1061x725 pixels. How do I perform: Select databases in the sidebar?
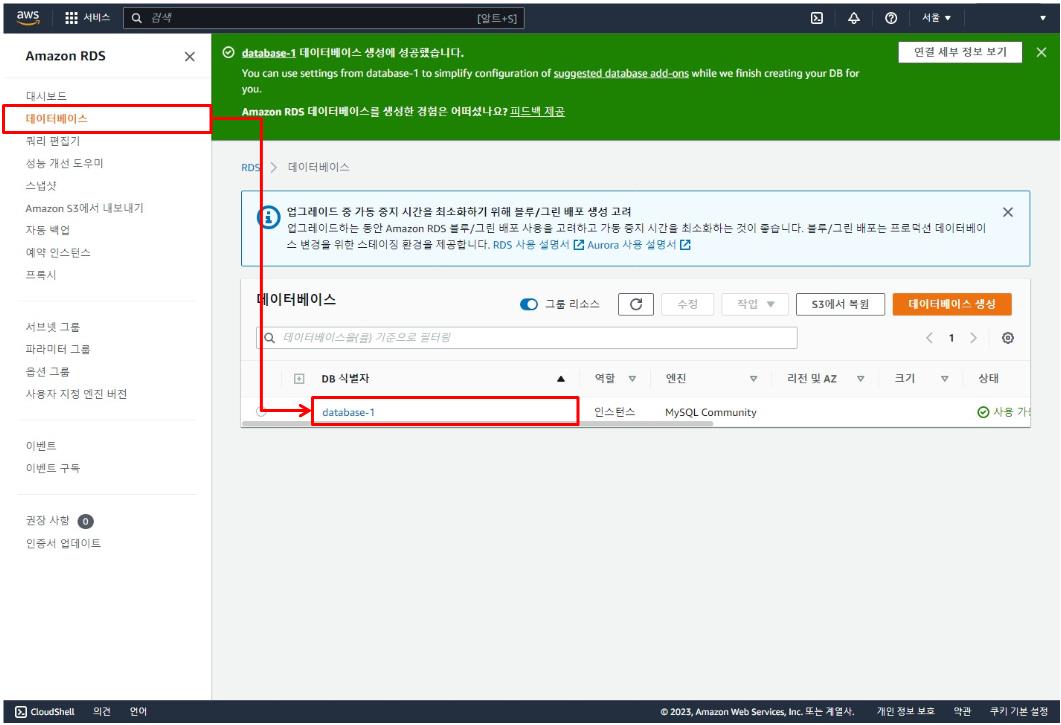[57, 118]
